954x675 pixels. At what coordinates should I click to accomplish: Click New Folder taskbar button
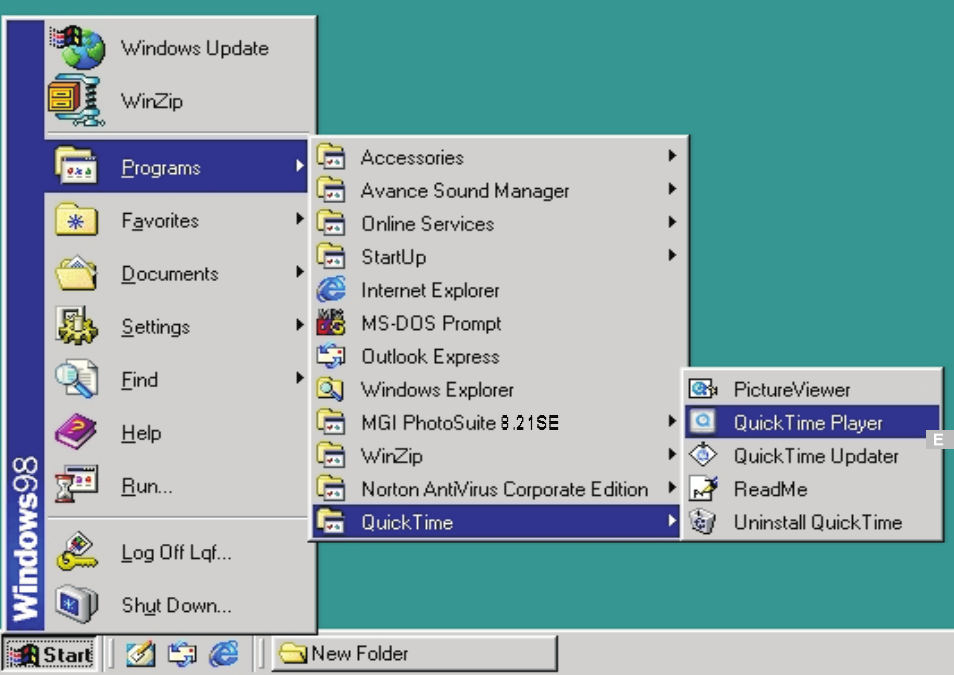coord(414,654)
